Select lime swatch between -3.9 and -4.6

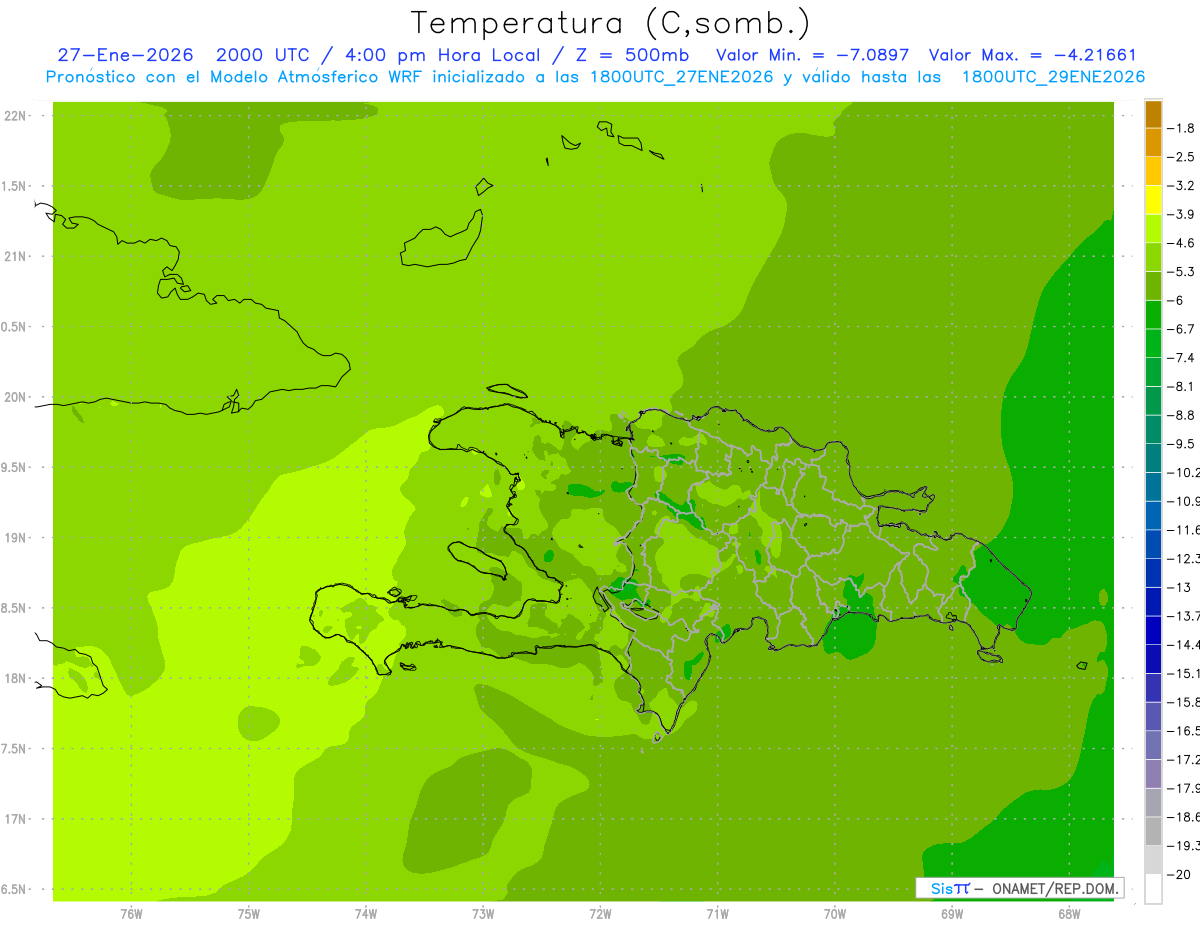(x=1153, y=228)
